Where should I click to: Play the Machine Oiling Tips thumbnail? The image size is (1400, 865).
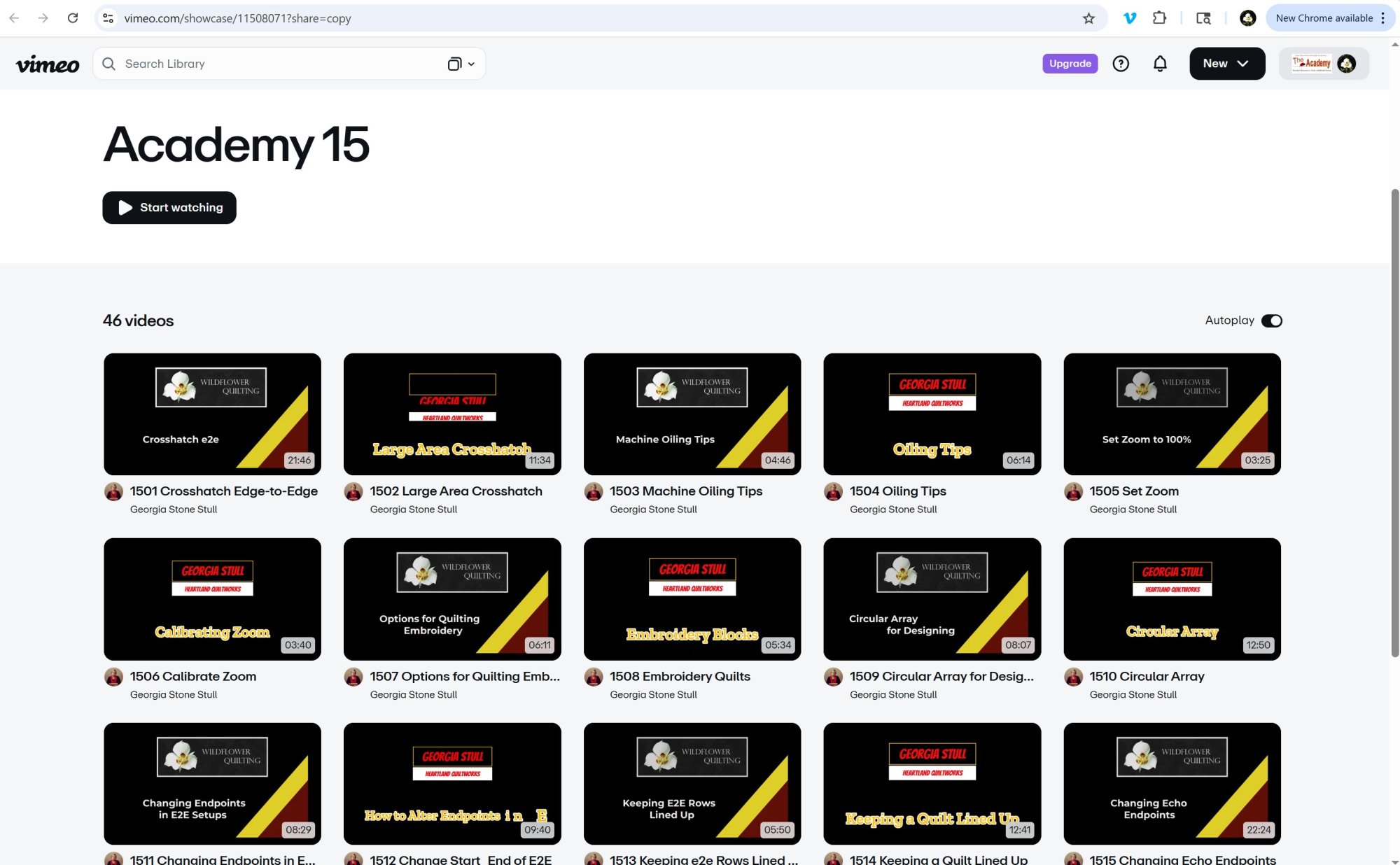click(x=692, y=414)
